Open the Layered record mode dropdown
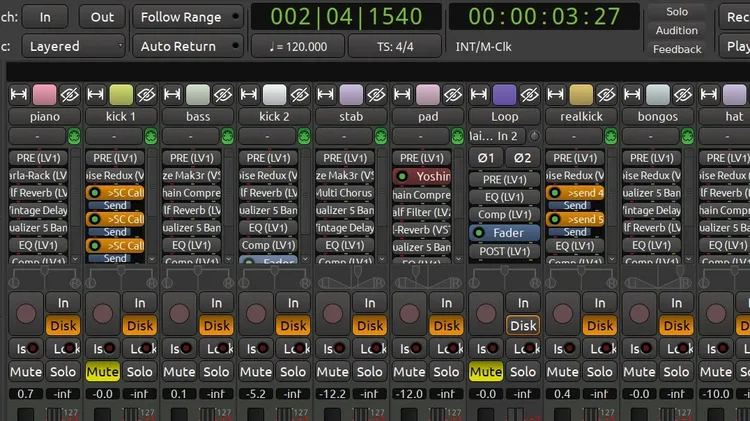Image resolution: width=750 pixels, height=421 pixels. click(75, 46)
